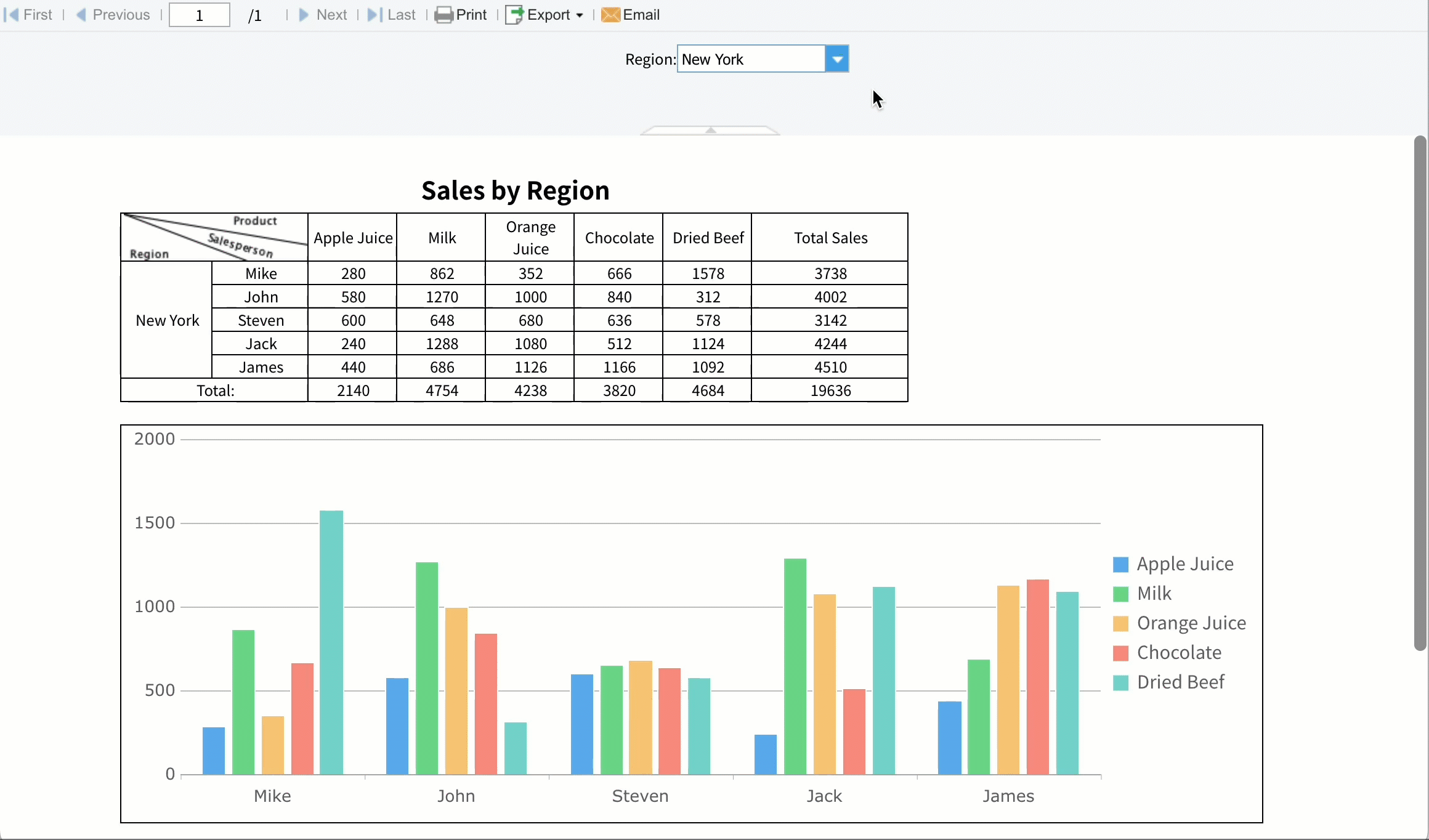Open the Region dropdown arrow

click(x=837, y=59)
